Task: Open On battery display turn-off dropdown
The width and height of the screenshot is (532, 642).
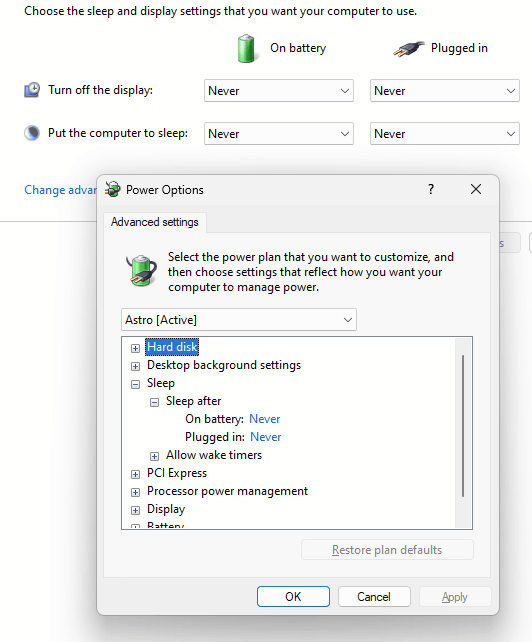Action: 279,90
